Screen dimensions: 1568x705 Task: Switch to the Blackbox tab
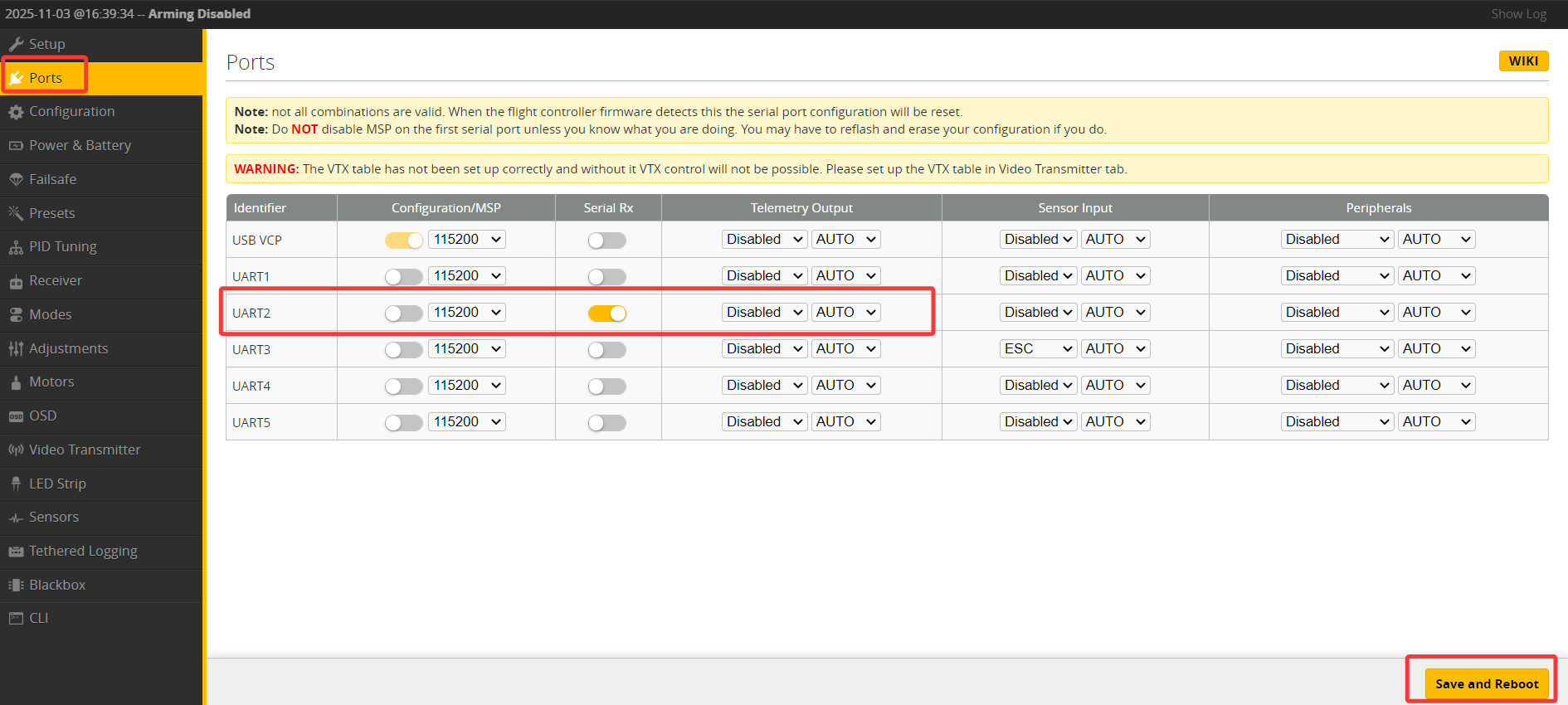pos(57,585)
